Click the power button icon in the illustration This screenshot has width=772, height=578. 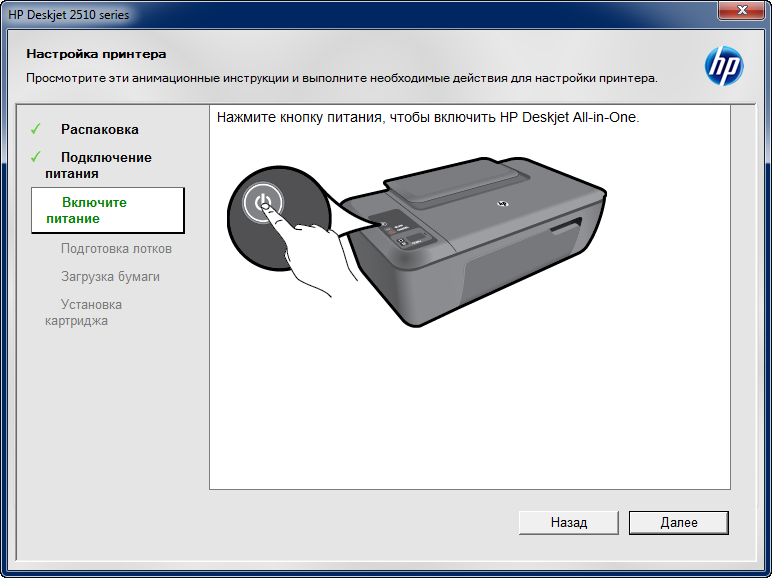pyautogui.click(x=263, y=202)
